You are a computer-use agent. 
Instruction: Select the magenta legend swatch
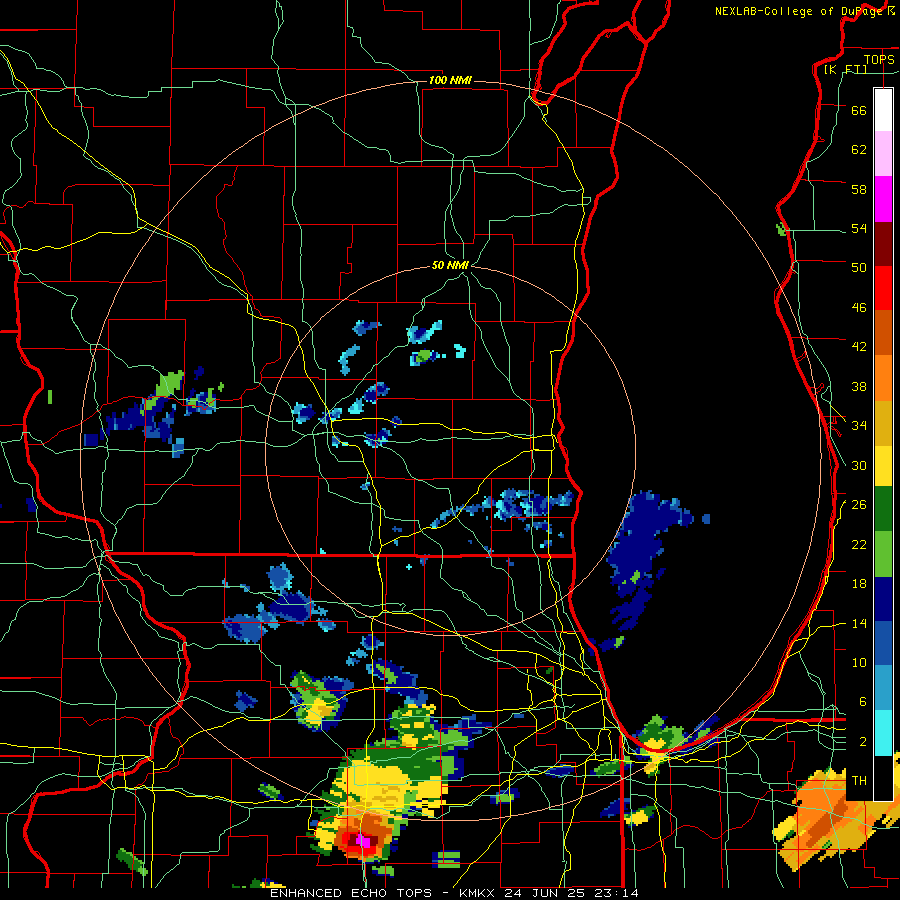883,199
